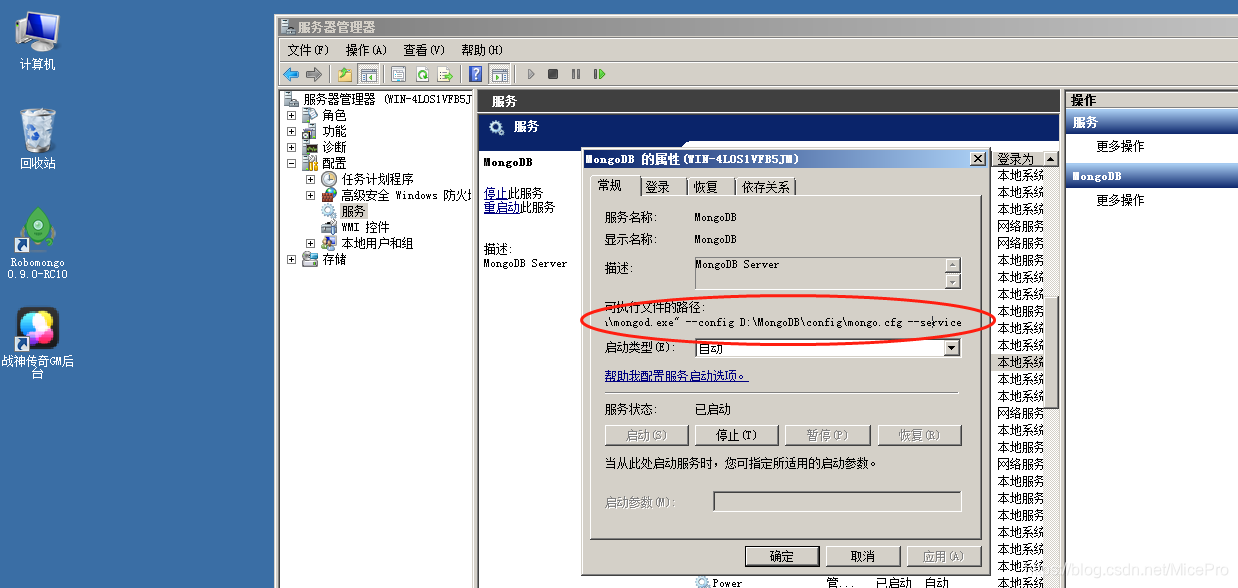The height and width of the screenshot is (588, 1238).
Task: Select 任务计划程序 in the tree
Action: (x=377, y=179)
